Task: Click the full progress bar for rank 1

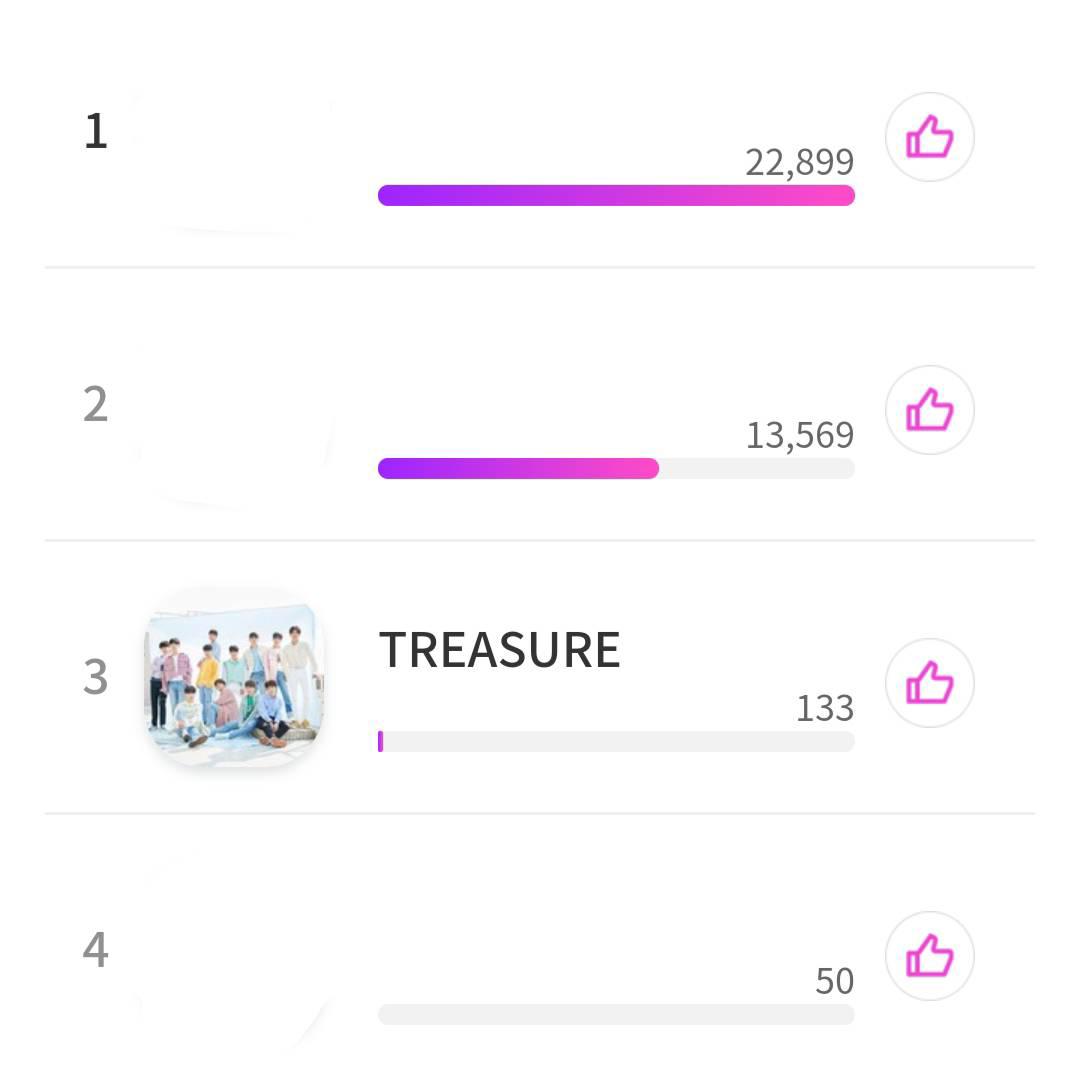Action: (616, 195)
